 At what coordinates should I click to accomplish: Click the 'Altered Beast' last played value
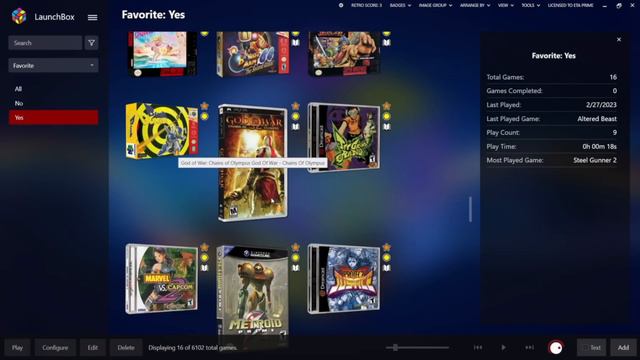[x=597, y=119]
